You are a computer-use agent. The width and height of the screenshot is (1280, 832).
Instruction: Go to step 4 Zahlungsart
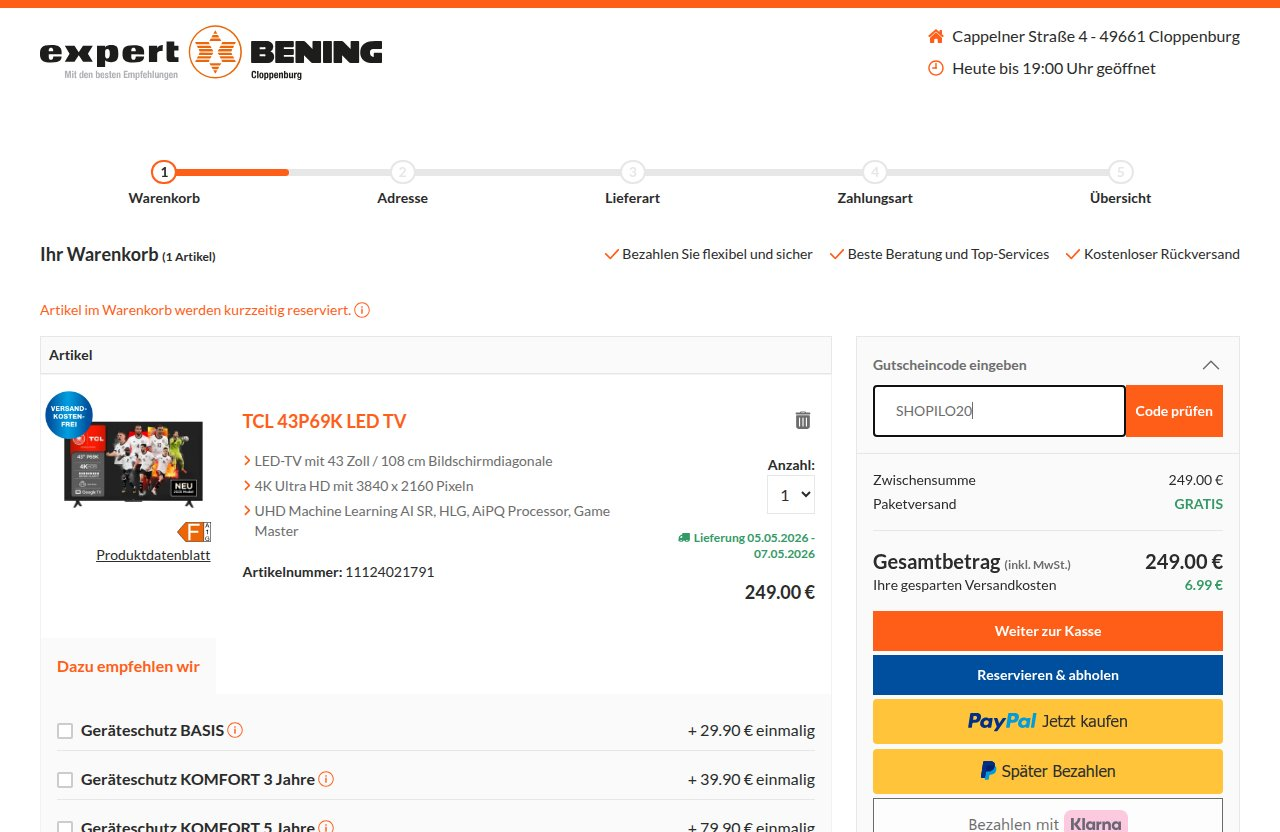pos(875,182)
